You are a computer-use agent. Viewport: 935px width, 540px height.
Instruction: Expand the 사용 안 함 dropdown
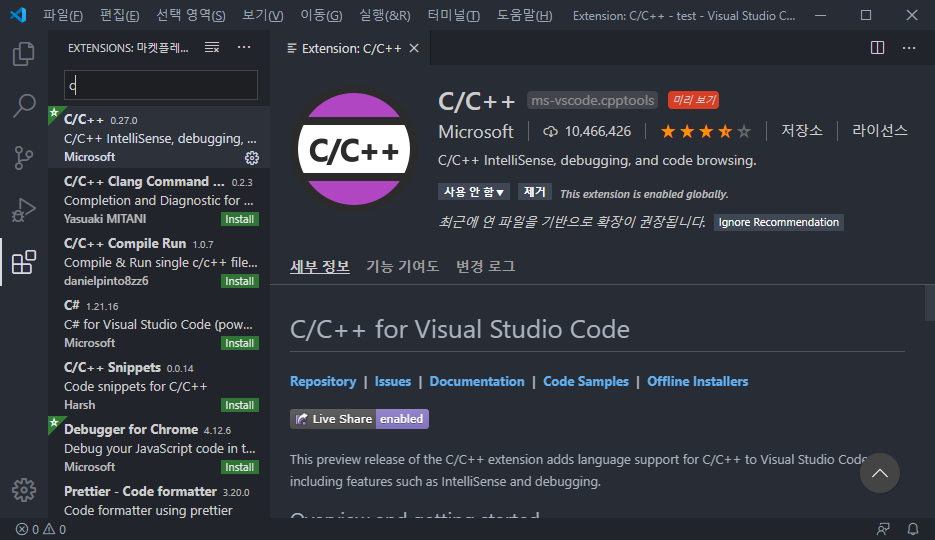point(473,192)
